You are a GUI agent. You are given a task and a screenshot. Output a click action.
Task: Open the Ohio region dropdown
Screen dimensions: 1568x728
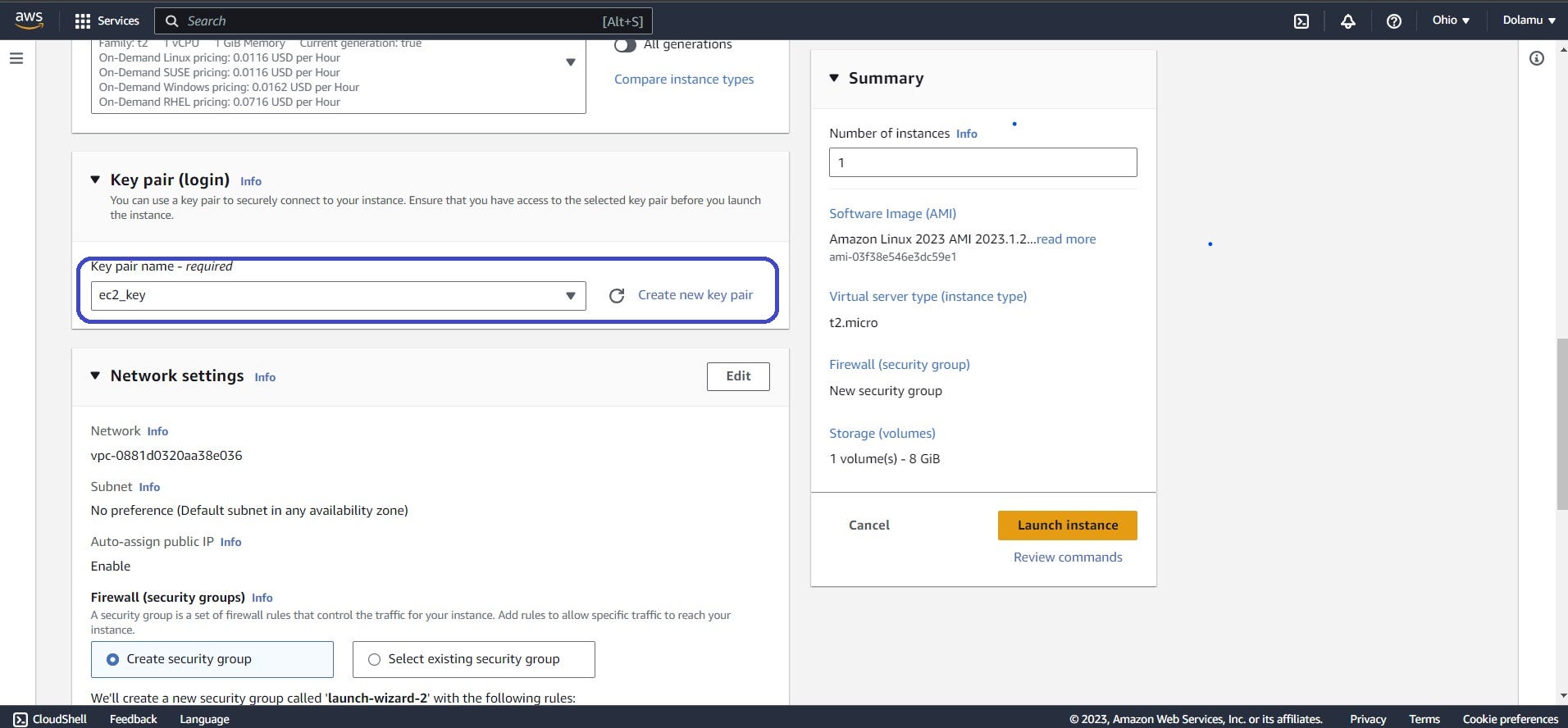pyautogui.click(x=1451, y=20)
